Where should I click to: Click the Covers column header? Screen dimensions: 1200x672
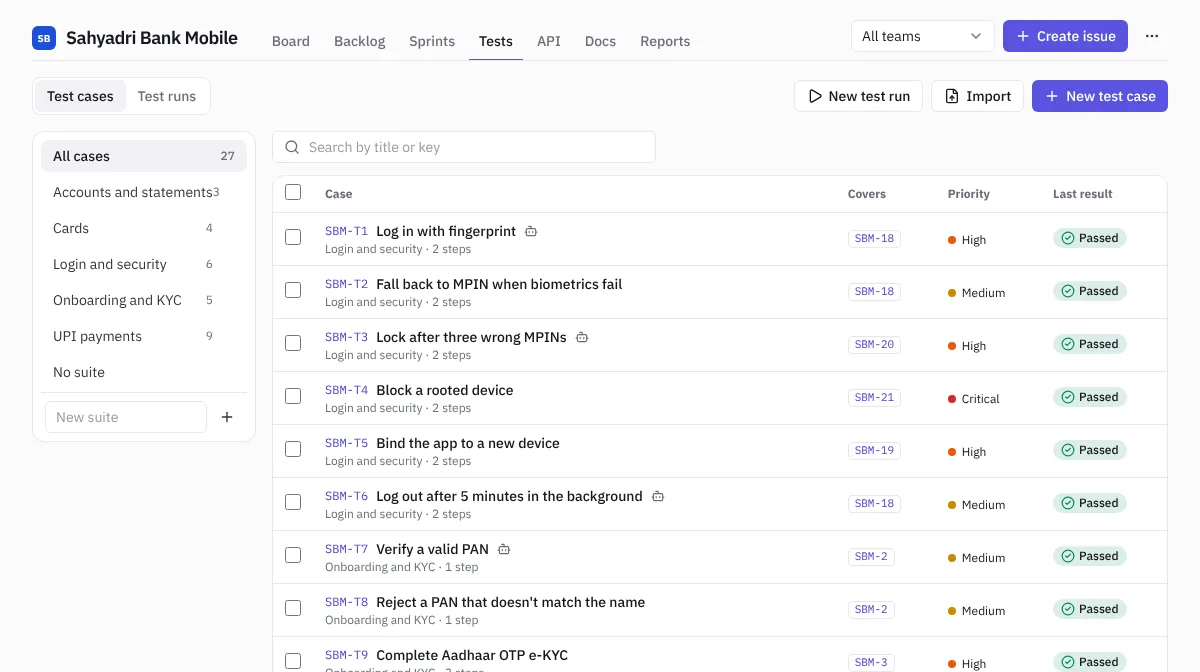tap(867, 194)
